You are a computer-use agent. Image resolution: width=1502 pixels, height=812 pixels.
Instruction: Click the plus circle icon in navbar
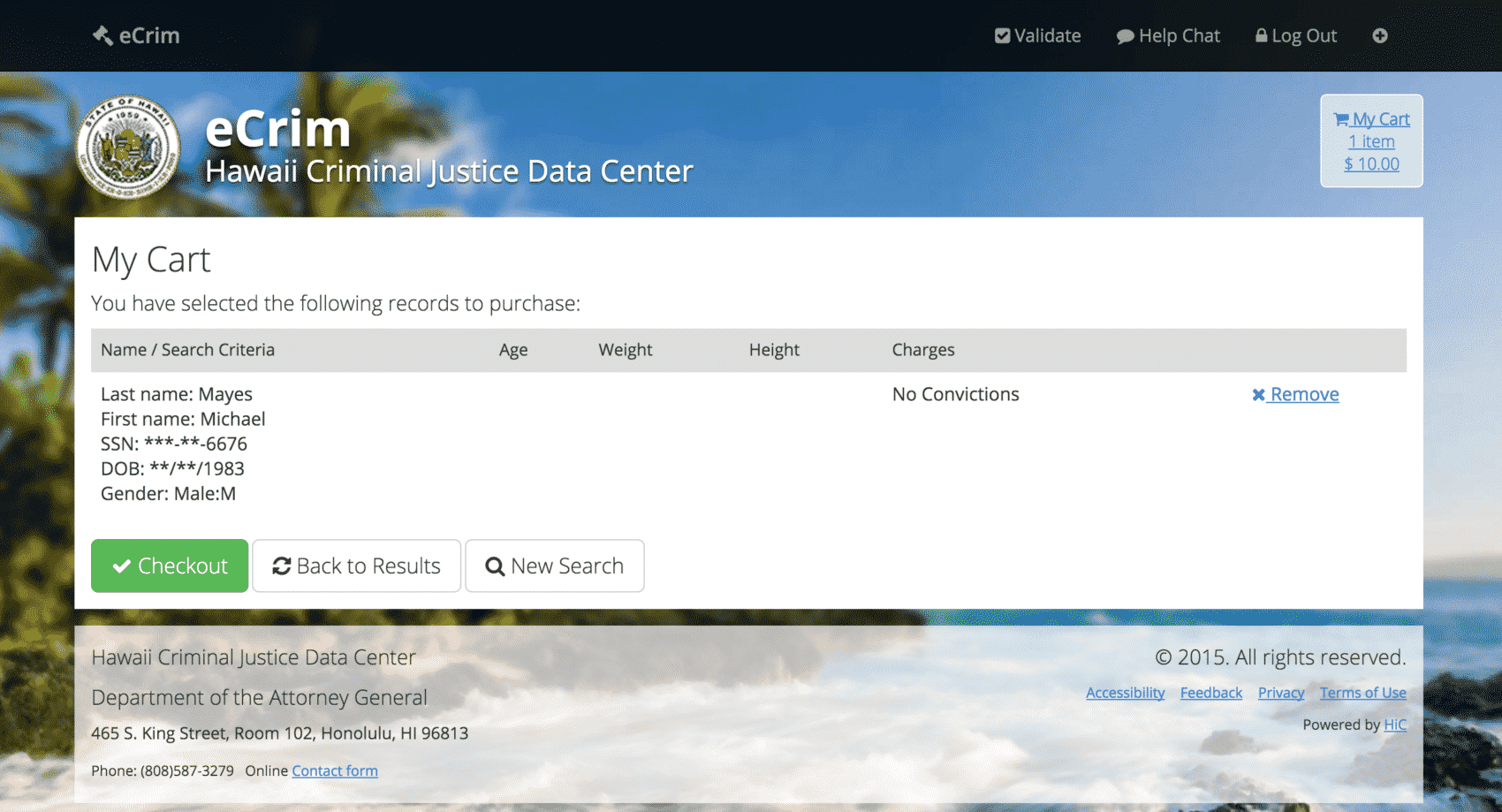point(1380,35)
